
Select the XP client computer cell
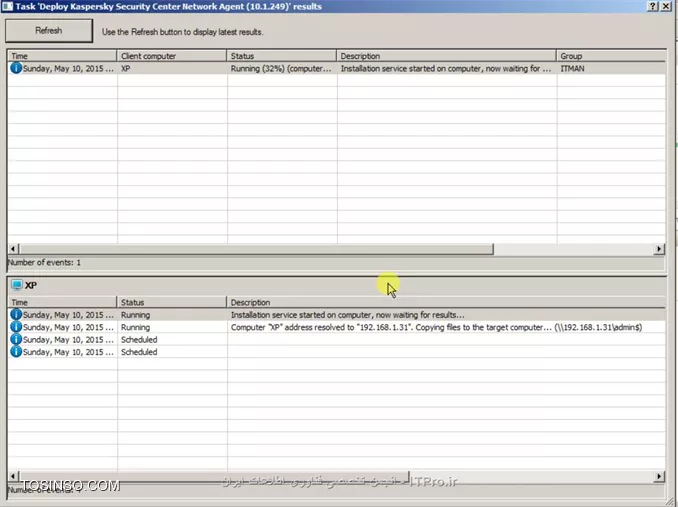[172, 68]
